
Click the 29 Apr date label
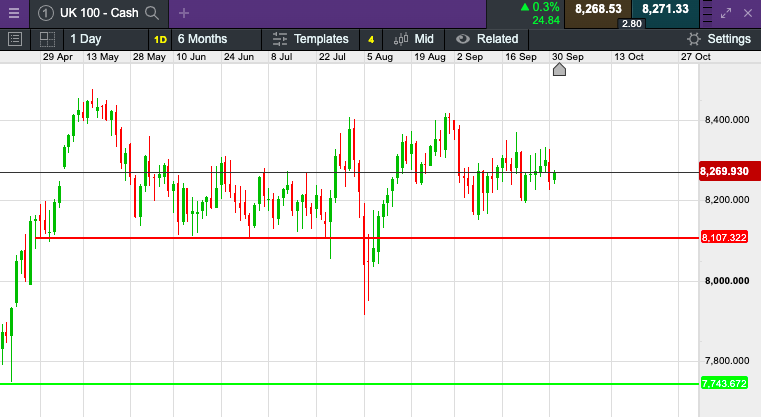(58, 57)
